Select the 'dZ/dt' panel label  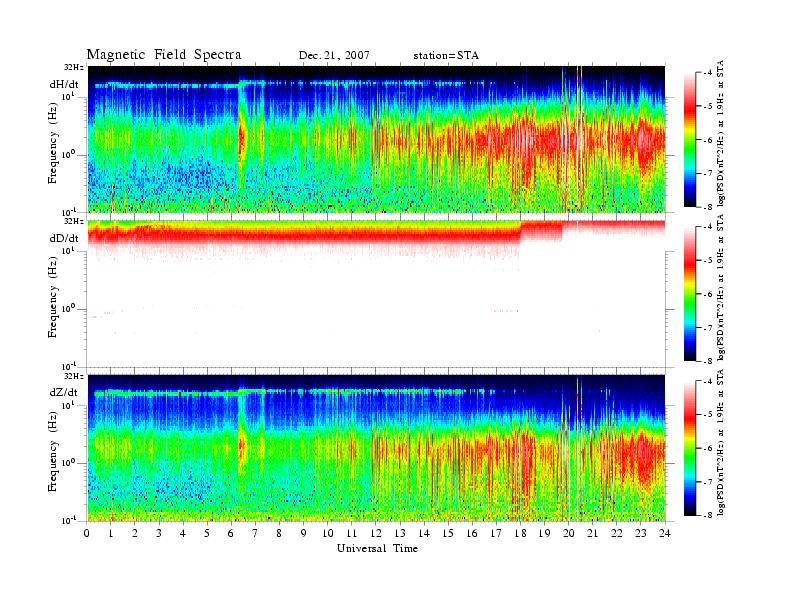pyautogui.click(x=64, y=392)
